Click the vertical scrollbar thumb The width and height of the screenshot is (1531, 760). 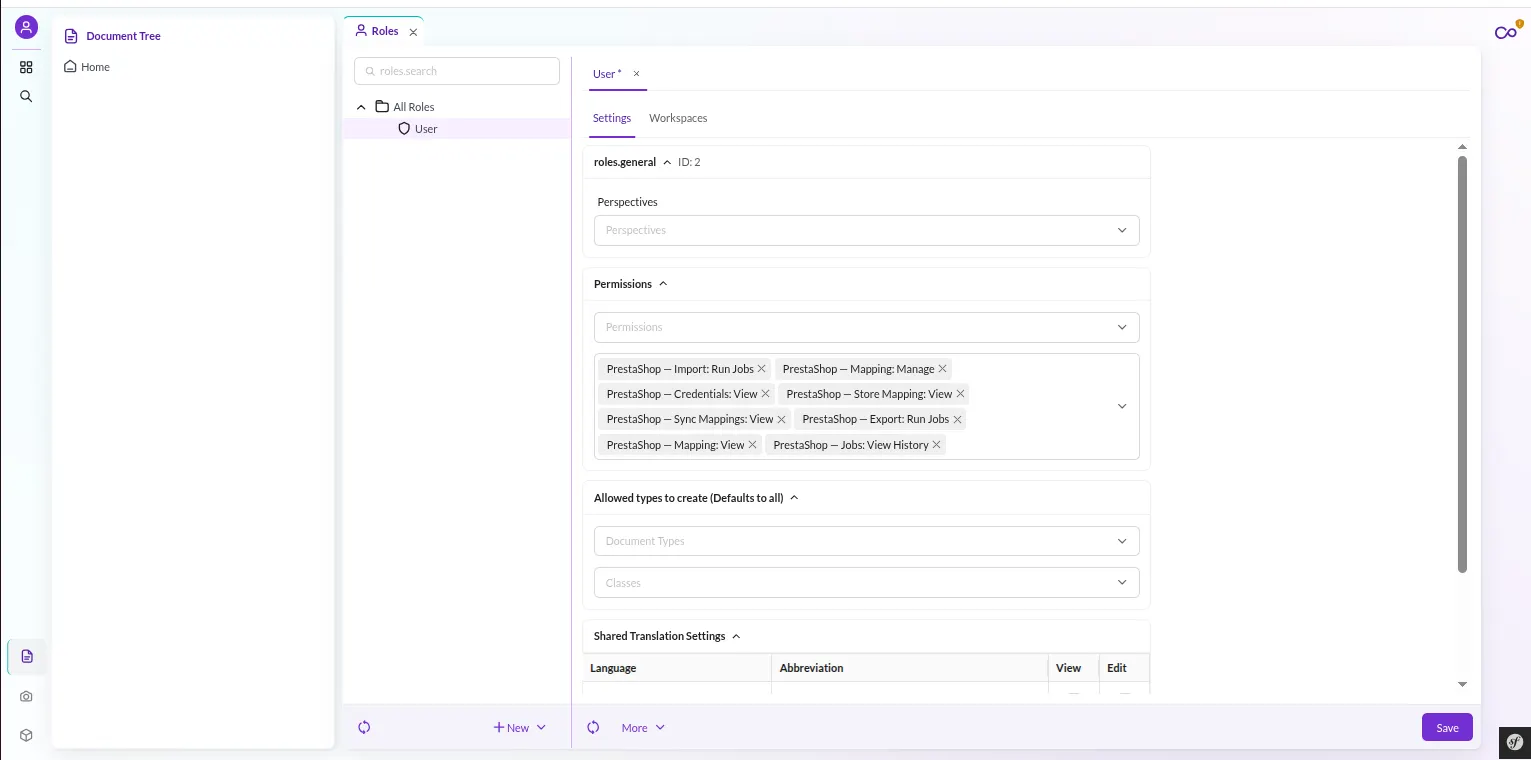click(1462, 364)
